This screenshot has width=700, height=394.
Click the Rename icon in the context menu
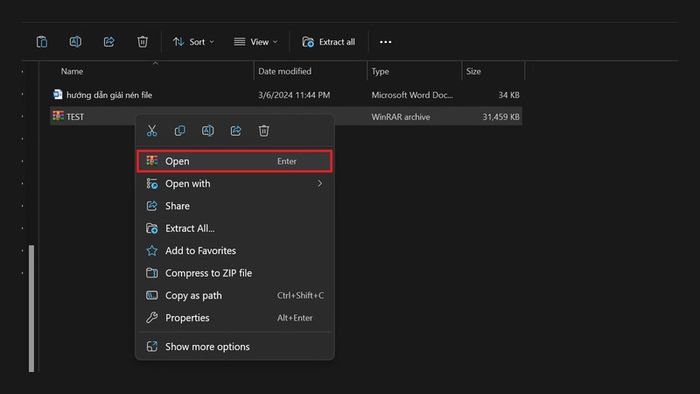pos(208,131)
